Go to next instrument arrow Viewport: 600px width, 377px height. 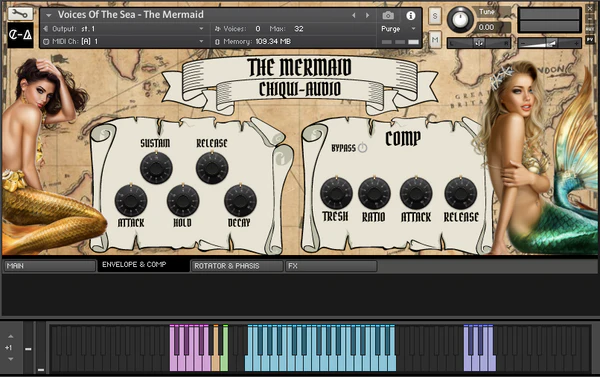click(367, 15)
